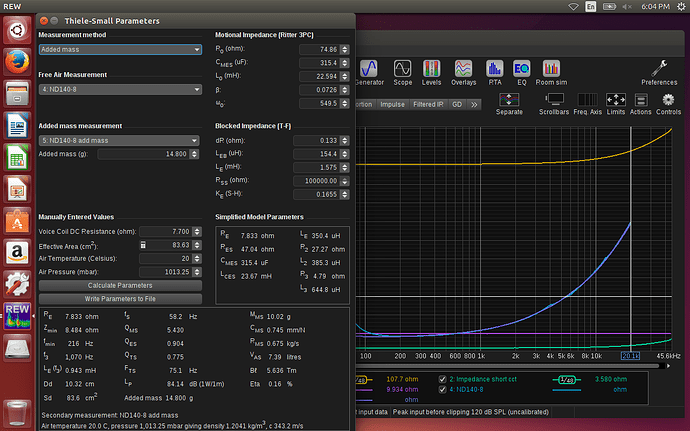Open the sound volume indicator
This screenshot has height=431, width=690.
[627, 7]
